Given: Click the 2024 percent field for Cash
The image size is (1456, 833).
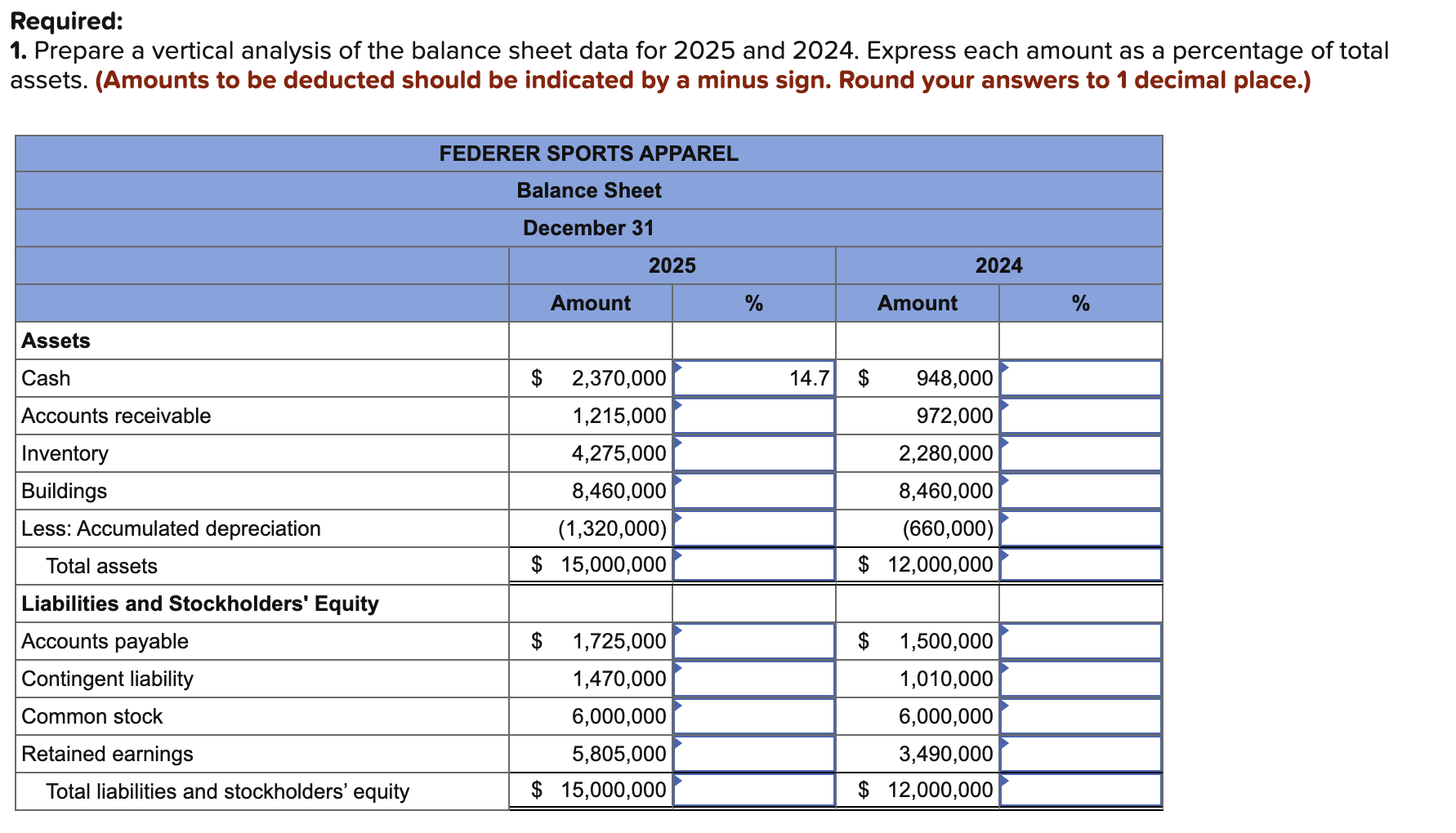Looking at the screenshot, I should point(1081,378).
